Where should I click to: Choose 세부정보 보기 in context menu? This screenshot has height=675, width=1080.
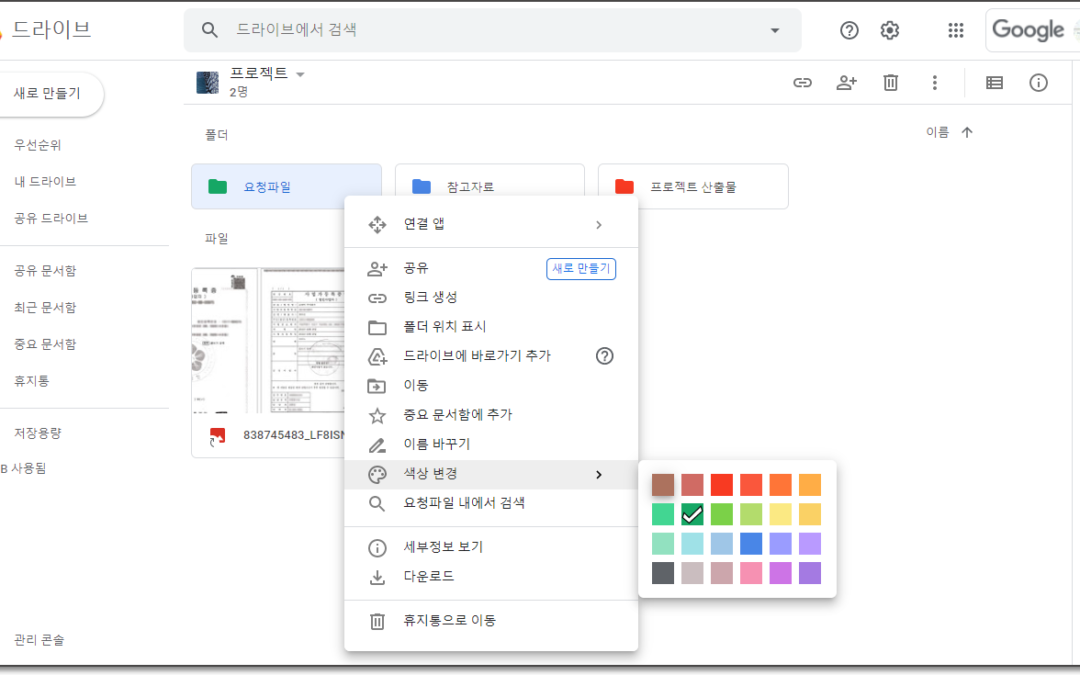491,548
